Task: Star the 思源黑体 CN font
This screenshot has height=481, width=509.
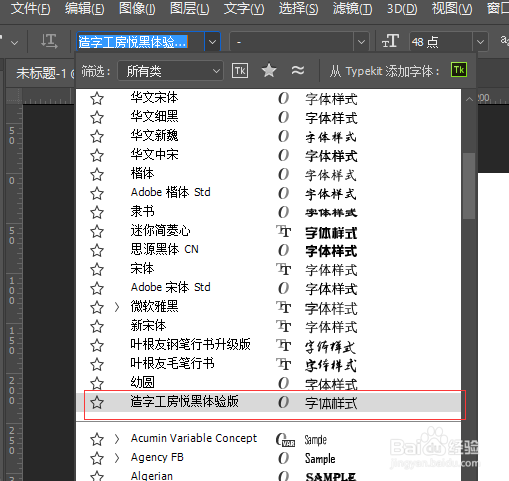Action: 97,250
